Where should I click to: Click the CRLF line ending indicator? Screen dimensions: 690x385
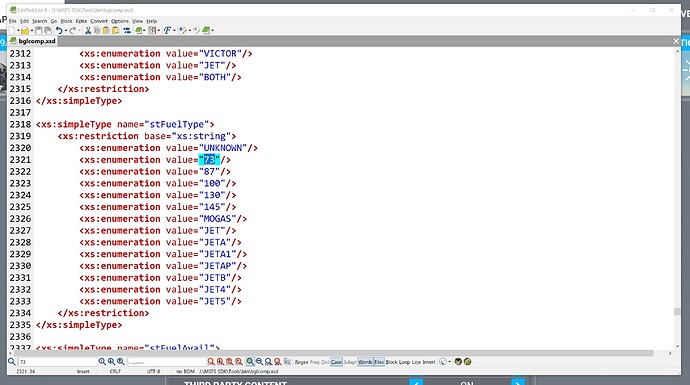[115, 371]
